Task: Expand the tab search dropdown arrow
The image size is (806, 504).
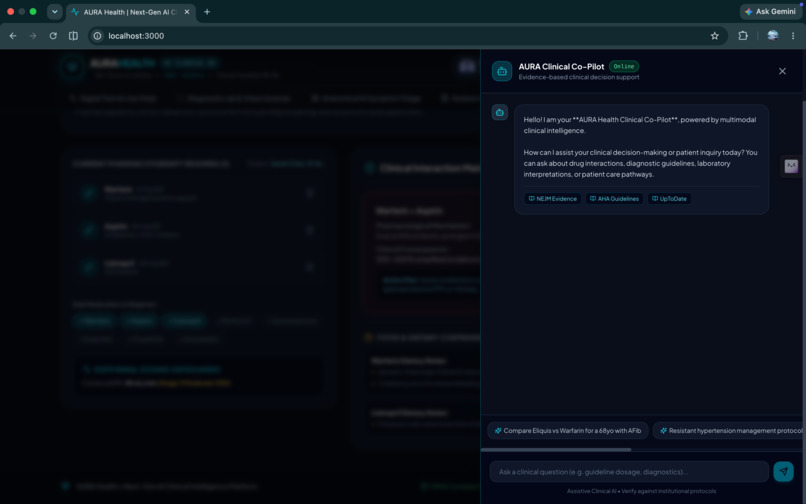Action: [x=54, y=11]
